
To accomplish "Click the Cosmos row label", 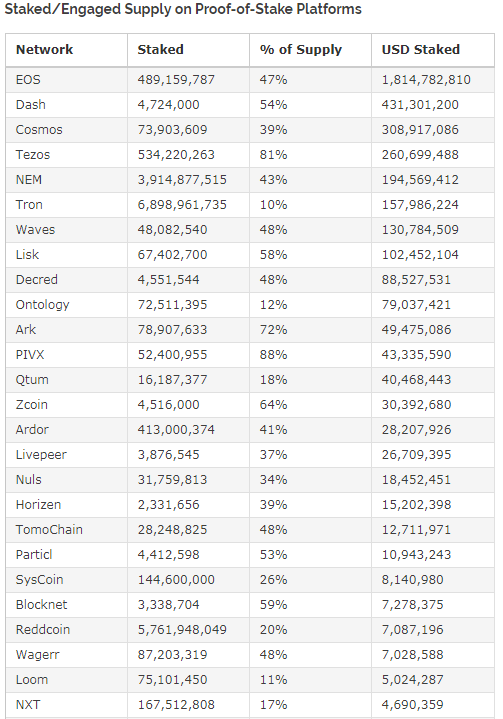I will (39, 130).
